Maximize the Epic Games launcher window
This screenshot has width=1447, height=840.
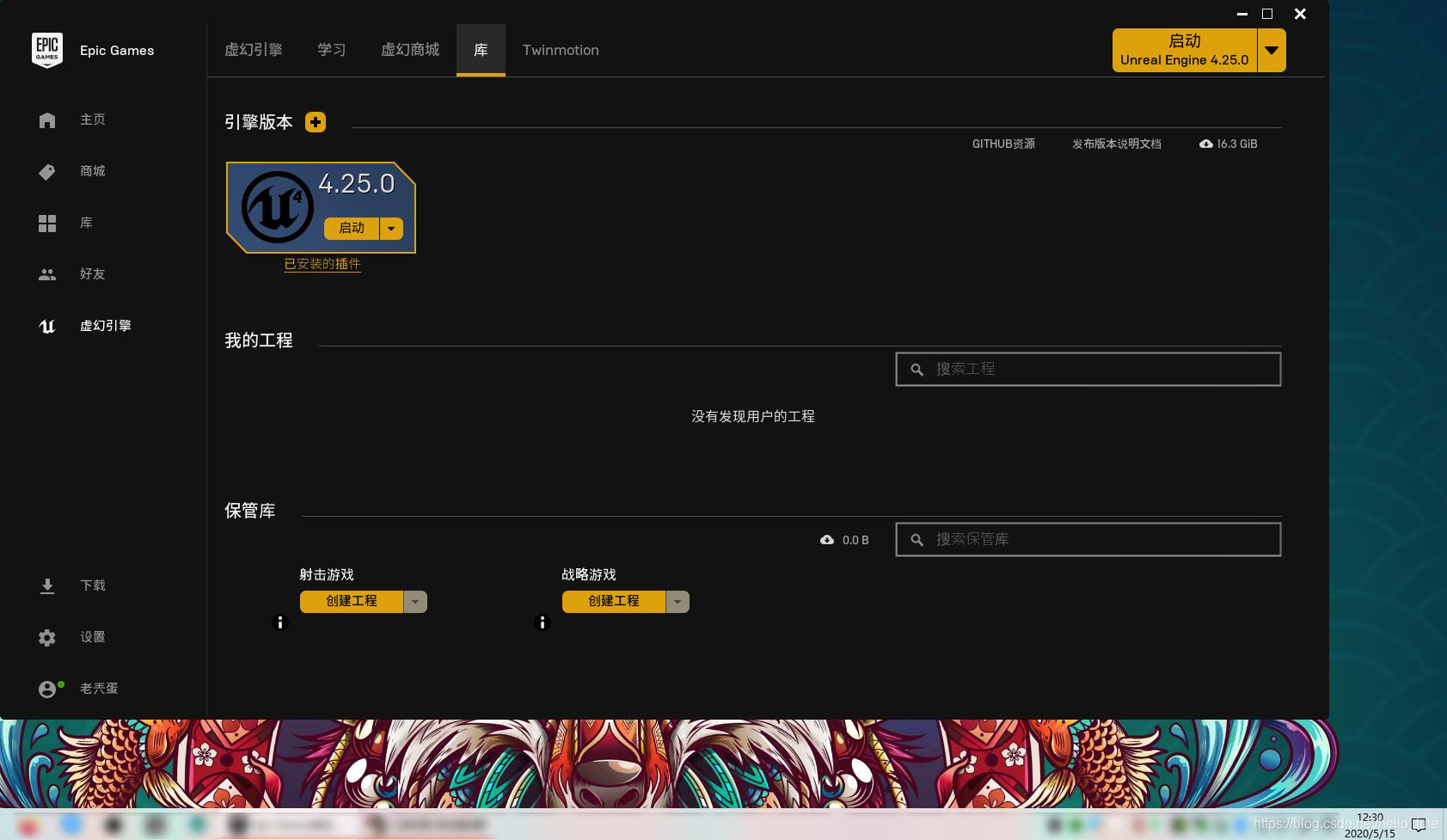click(1267, 14)
